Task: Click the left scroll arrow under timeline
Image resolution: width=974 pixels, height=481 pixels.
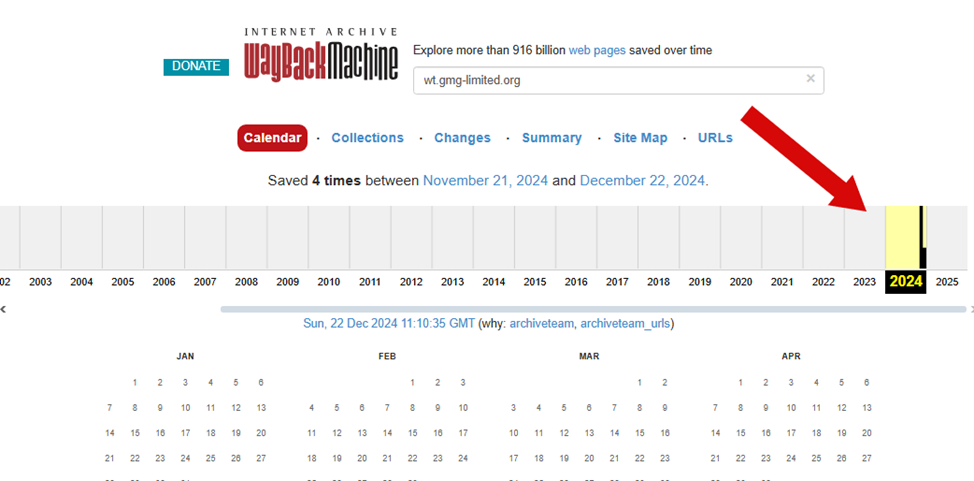Action: click(x=2, y=309)
